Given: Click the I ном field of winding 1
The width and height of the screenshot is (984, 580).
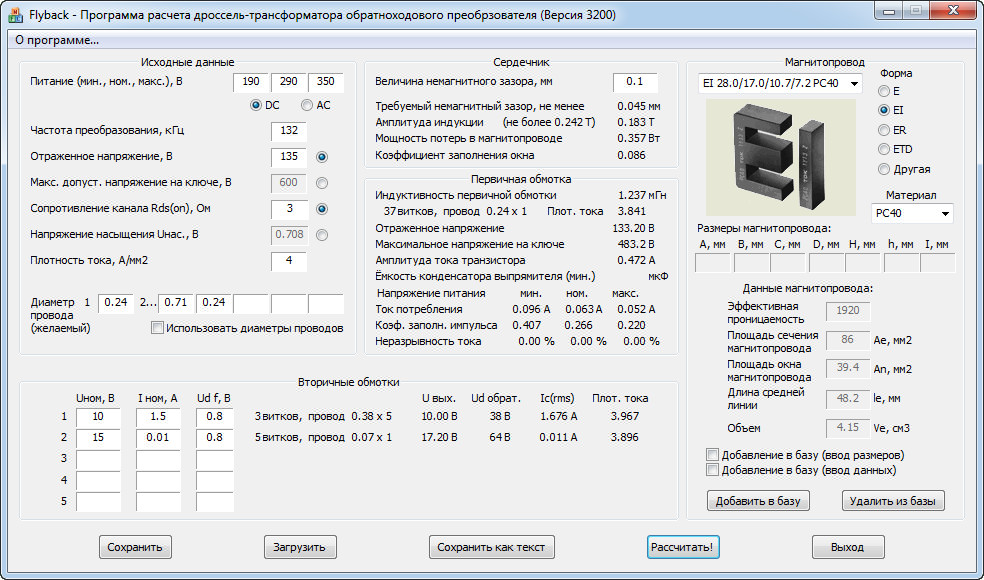Looking at the screenshot, I should coord(158,417).
